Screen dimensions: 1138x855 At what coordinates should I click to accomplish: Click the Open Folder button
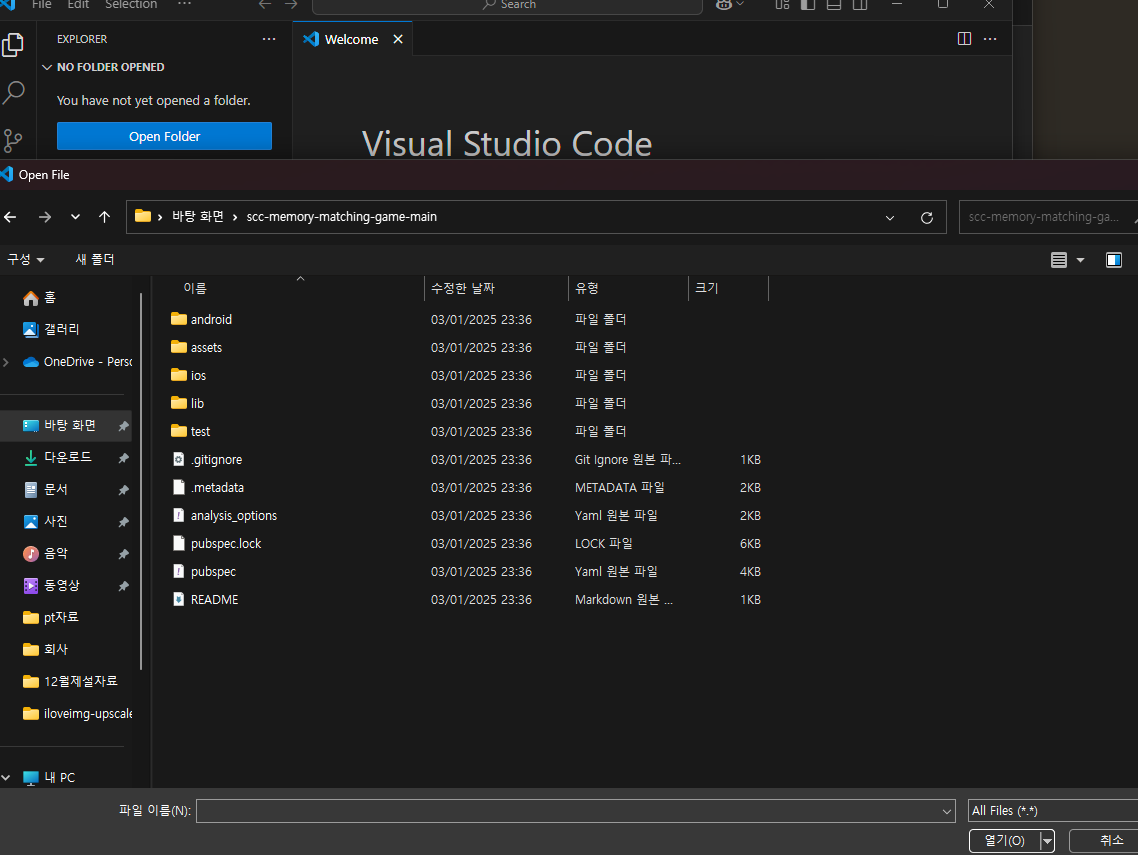pos(164,136)
